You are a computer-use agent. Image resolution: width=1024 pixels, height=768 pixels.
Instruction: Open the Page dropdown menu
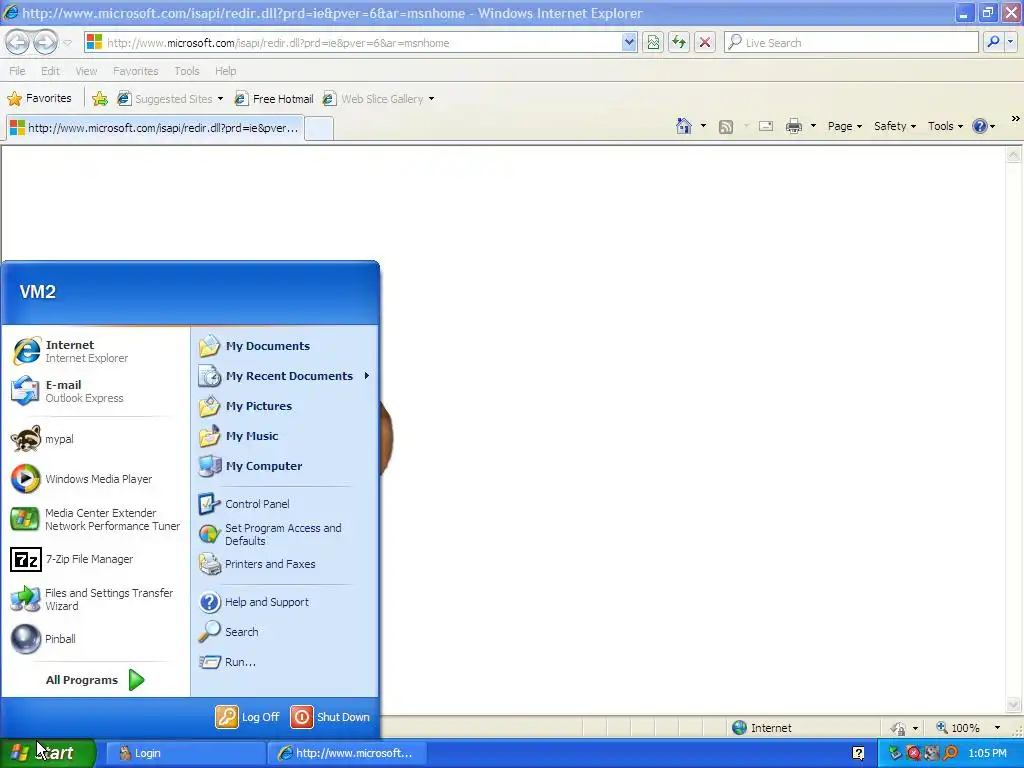(844, 126)
